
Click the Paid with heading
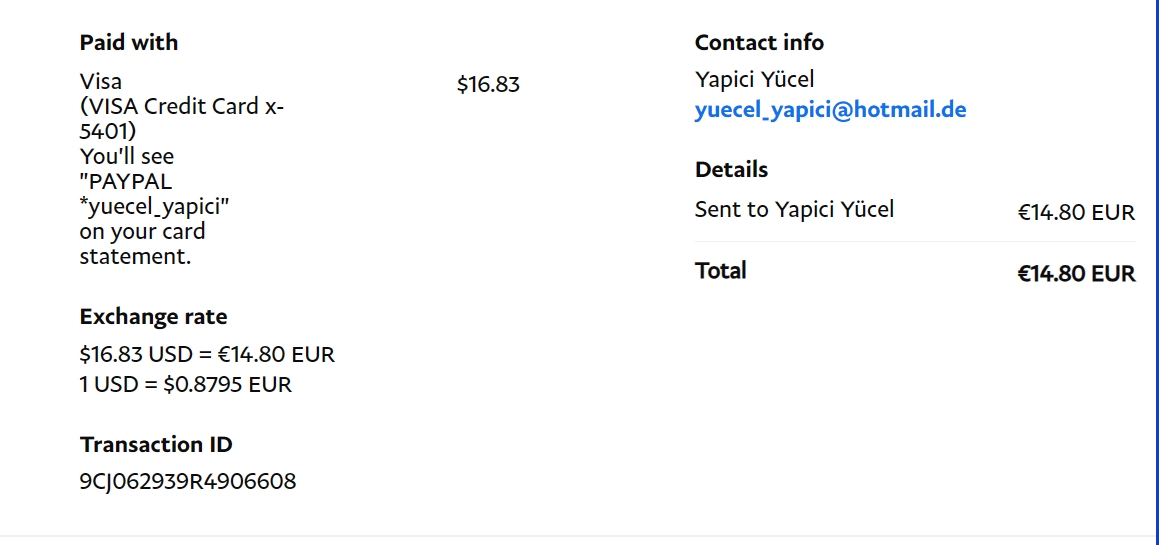(129, 43)
